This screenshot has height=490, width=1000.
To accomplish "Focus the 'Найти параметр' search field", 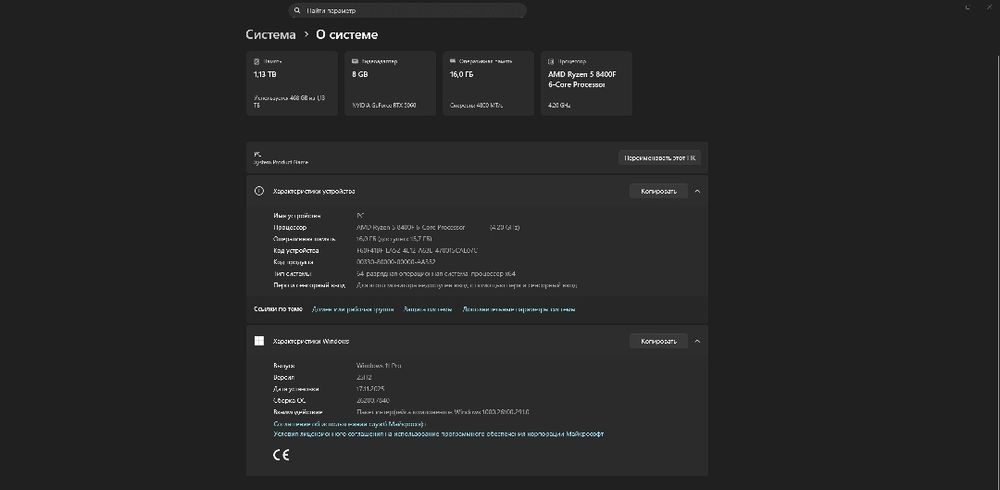I will point(407,11).
